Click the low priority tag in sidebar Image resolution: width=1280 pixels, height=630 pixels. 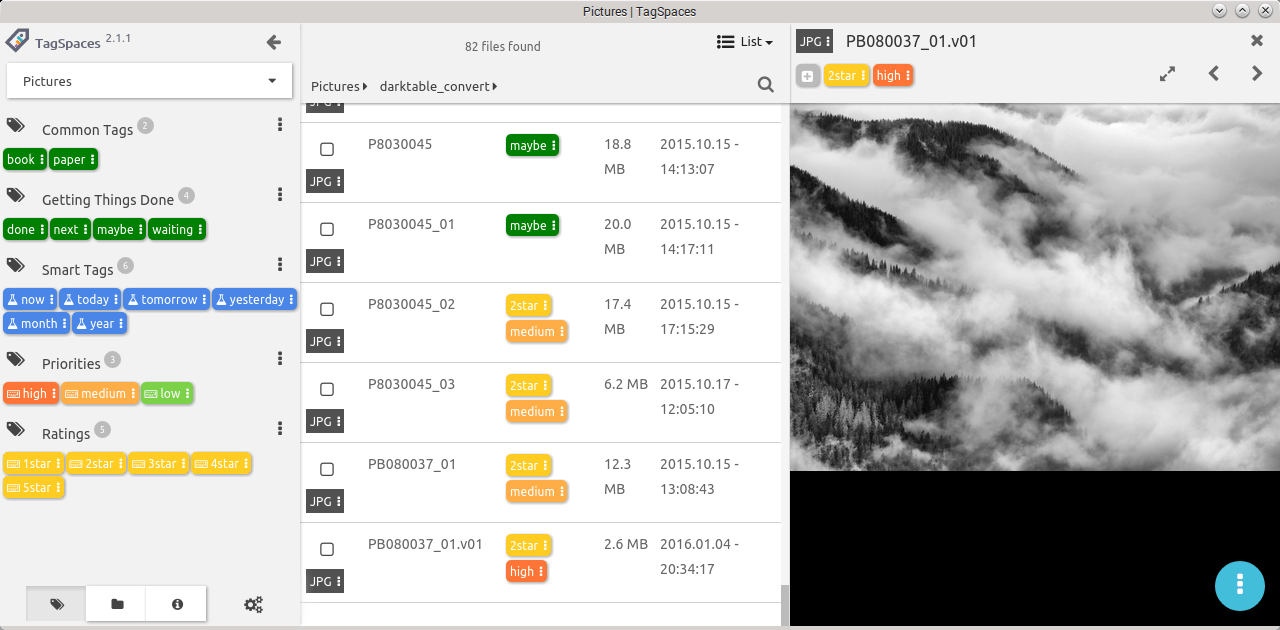tap(167, 393)
